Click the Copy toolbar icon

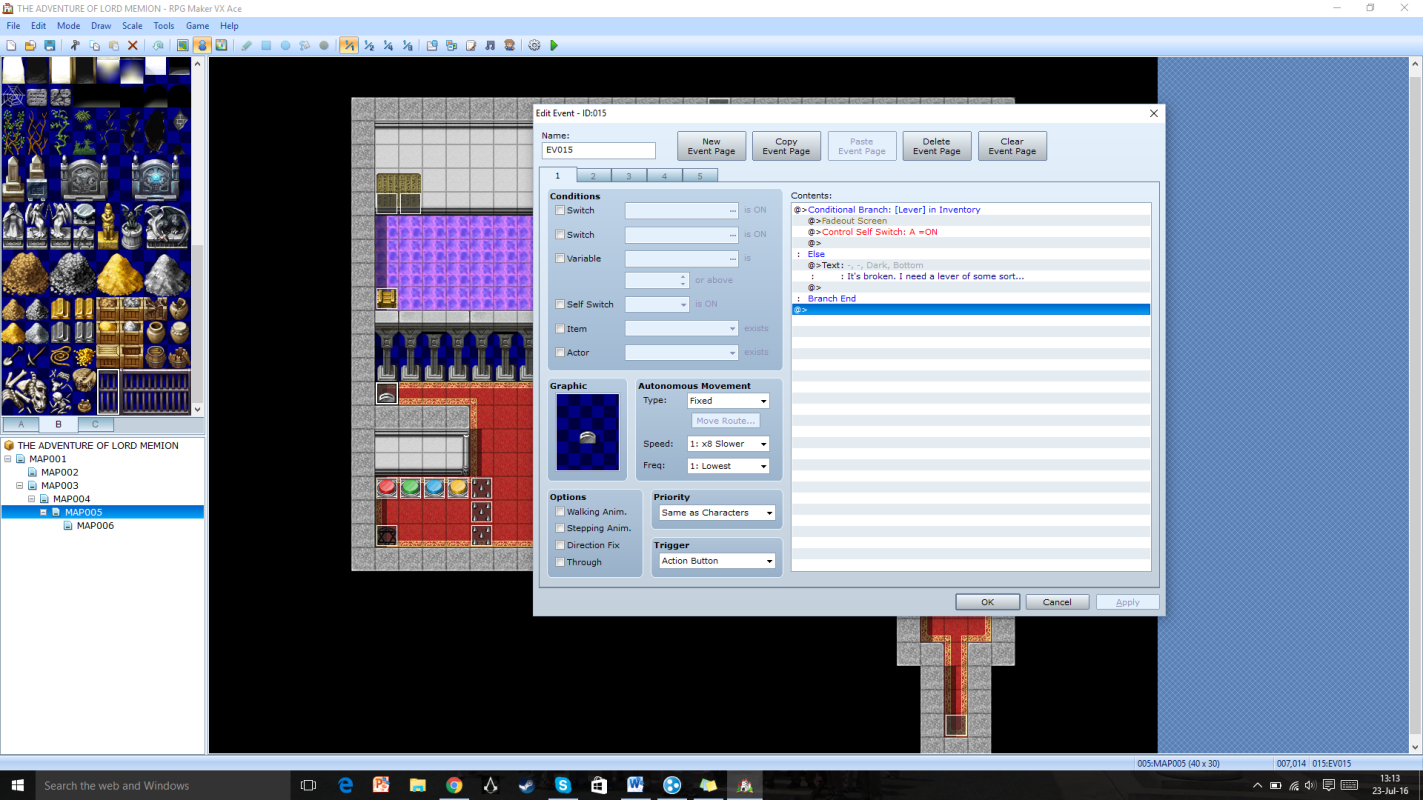(x=95, y=45)
